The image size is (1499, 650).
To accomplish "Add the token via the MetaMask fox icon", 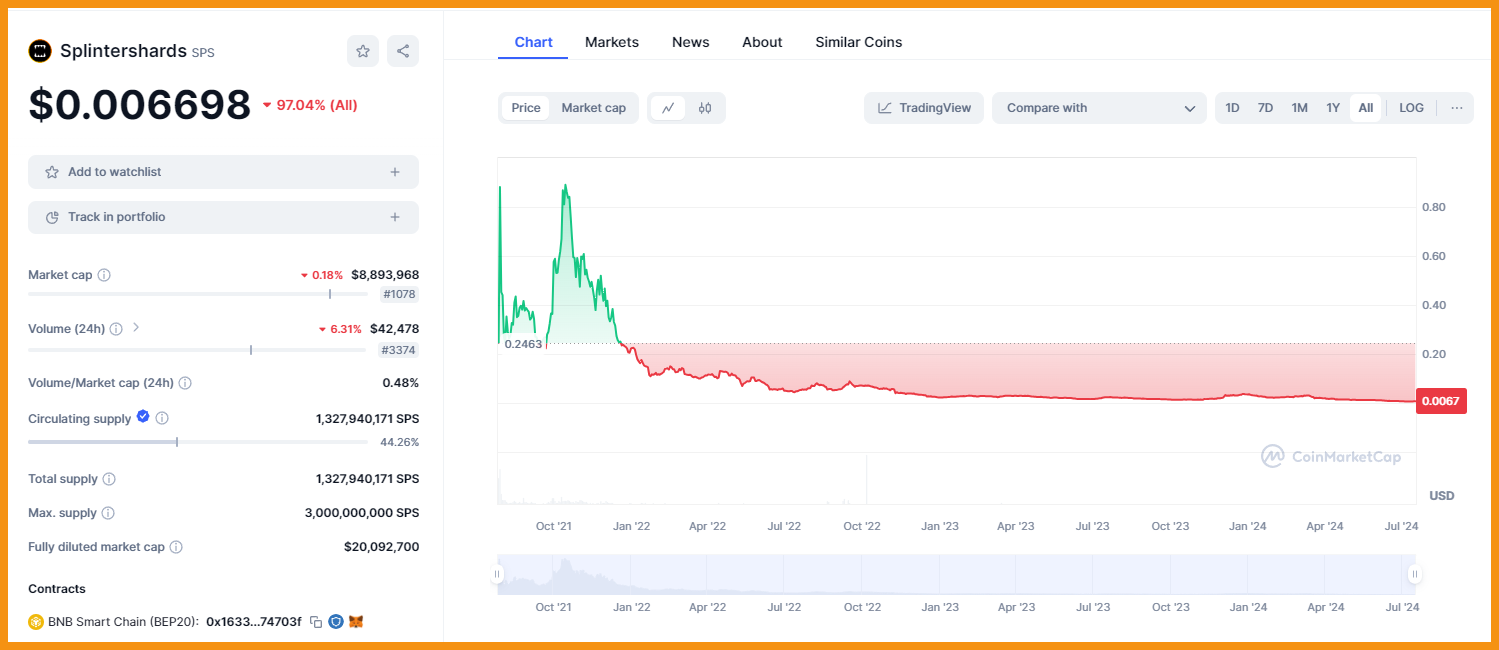I will [x=356, y=622].
